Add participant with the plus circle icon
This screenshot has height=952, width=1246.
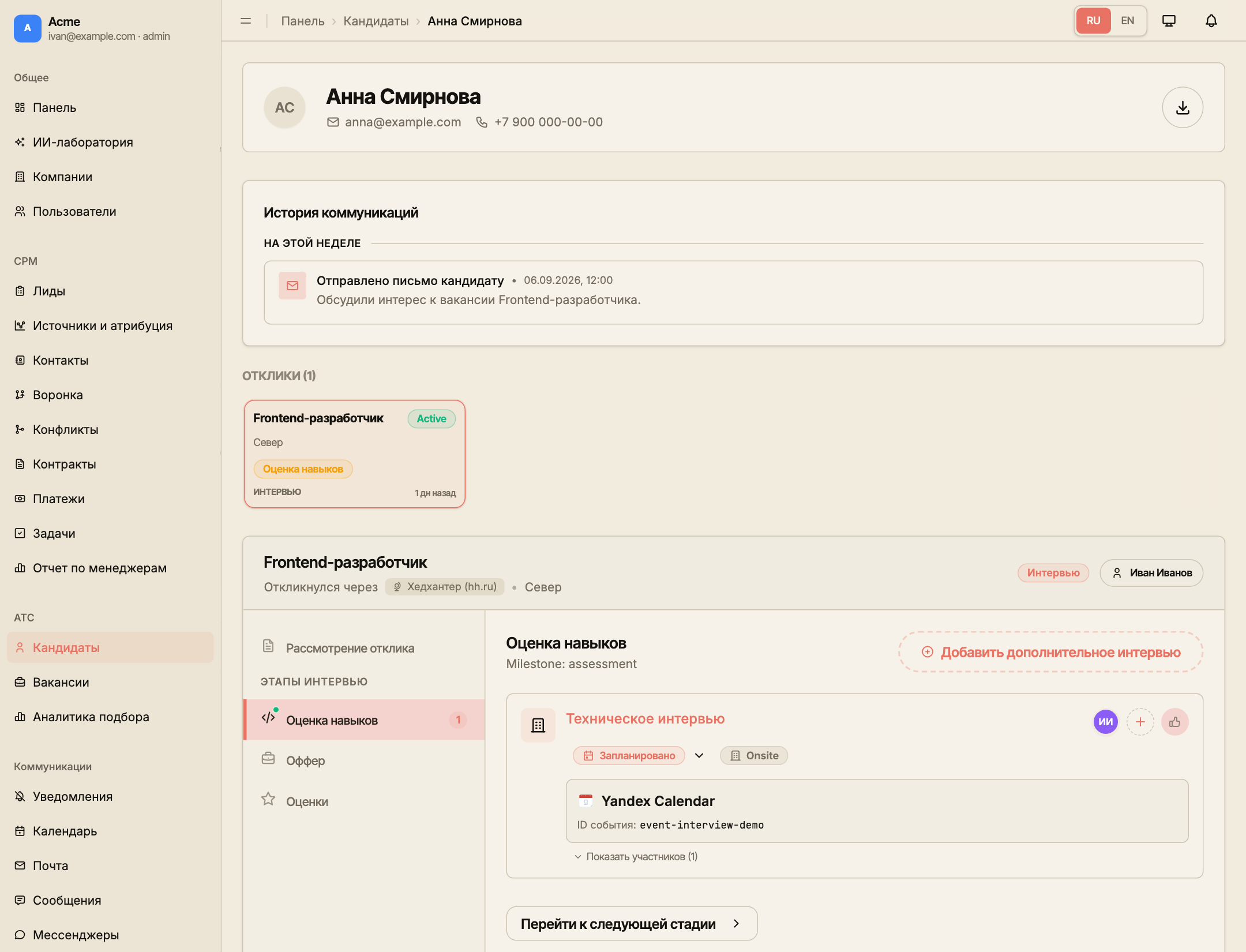pos(1140,722)
